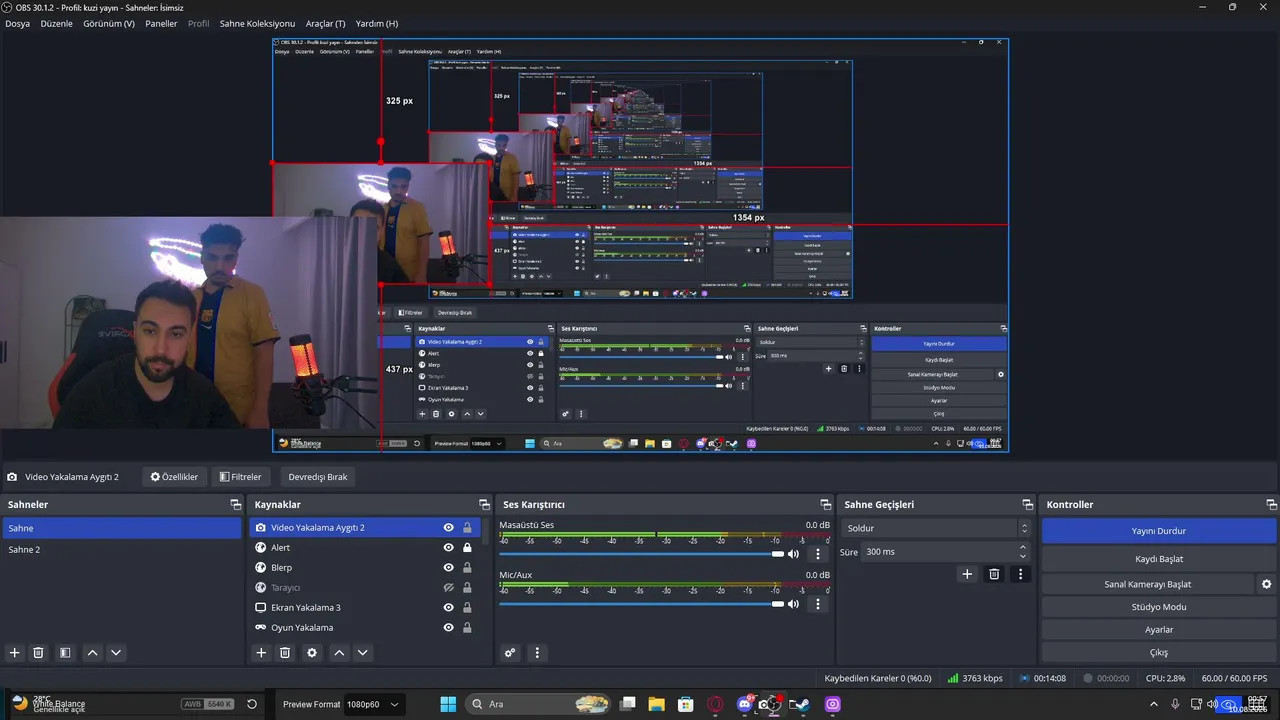Show hidden system tray icons chevron

[1155, 704]
